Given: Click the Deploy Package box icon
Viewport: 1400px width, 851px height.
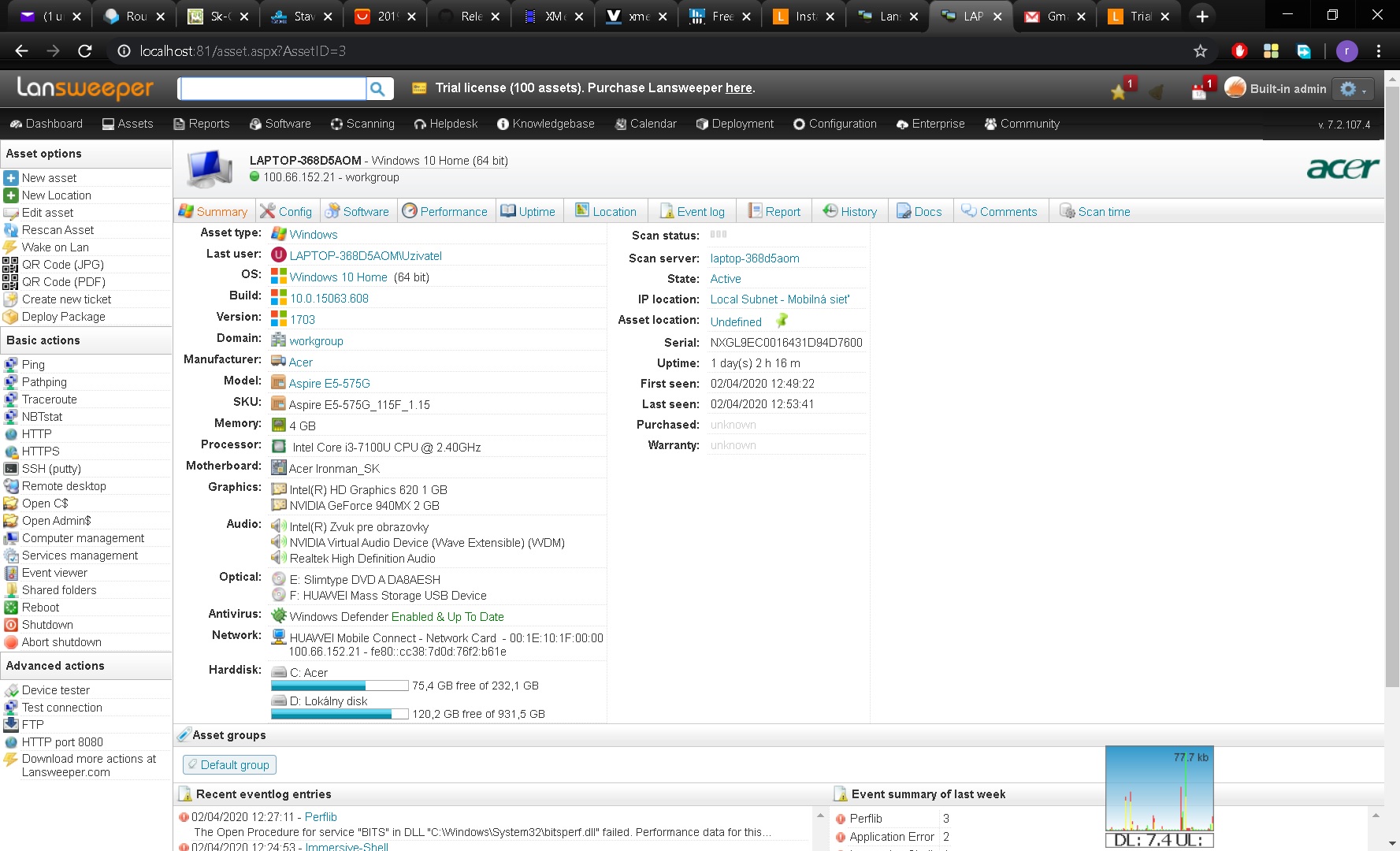Looking at the screenshot, I should point(11,317).
